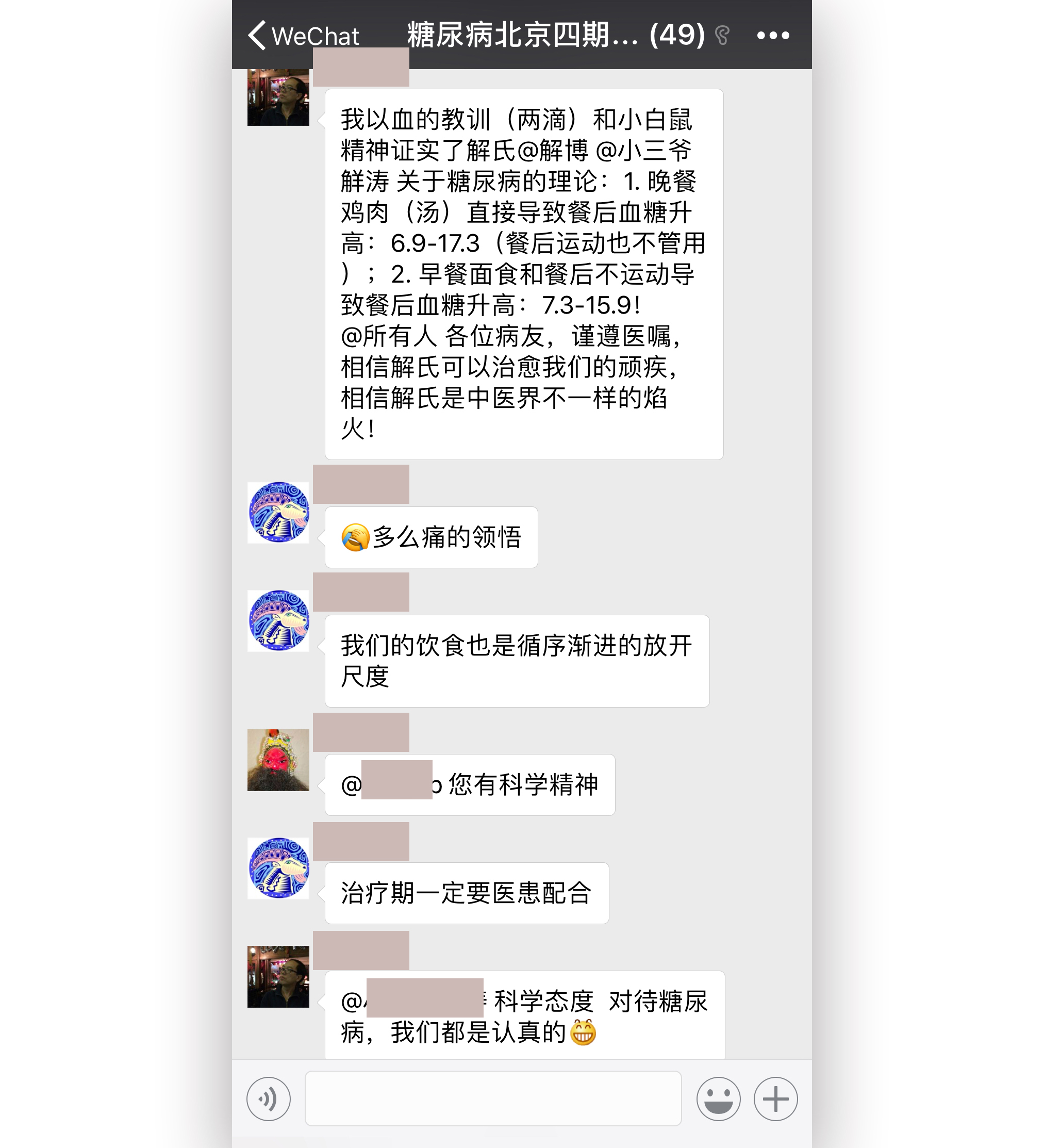
Task: Tap the 循序渐进的放开尺度 message bubble
Action: pos(517,661)
